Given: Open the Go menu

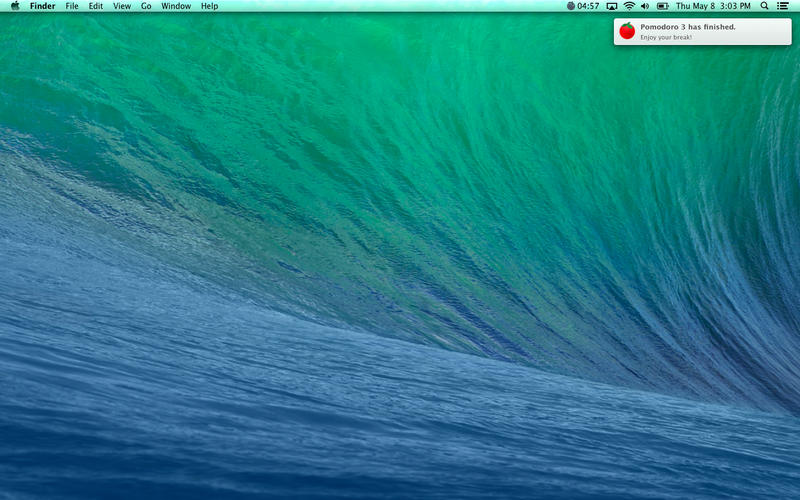Looking at the screenshot, I should (x=146, y=6).
